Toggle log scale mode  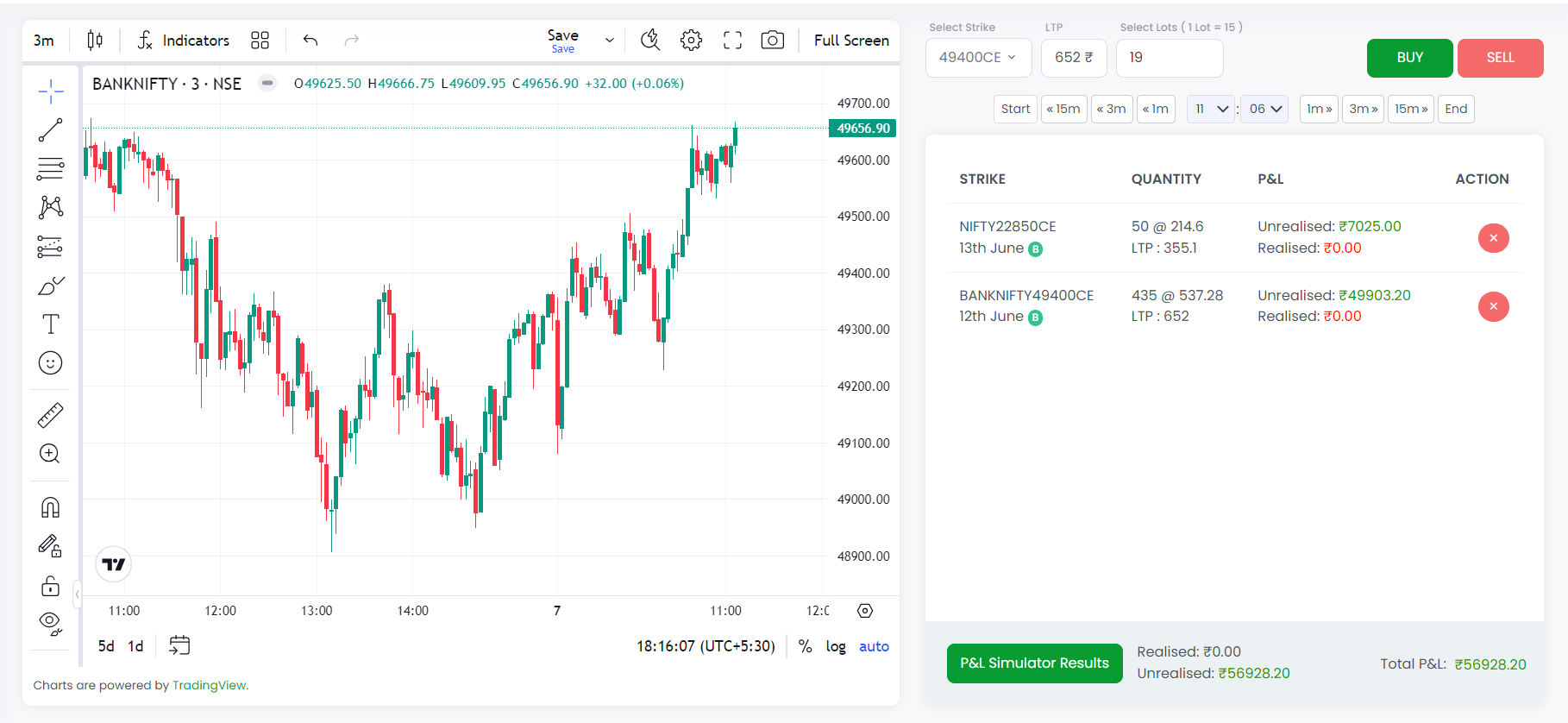(836, 646)
